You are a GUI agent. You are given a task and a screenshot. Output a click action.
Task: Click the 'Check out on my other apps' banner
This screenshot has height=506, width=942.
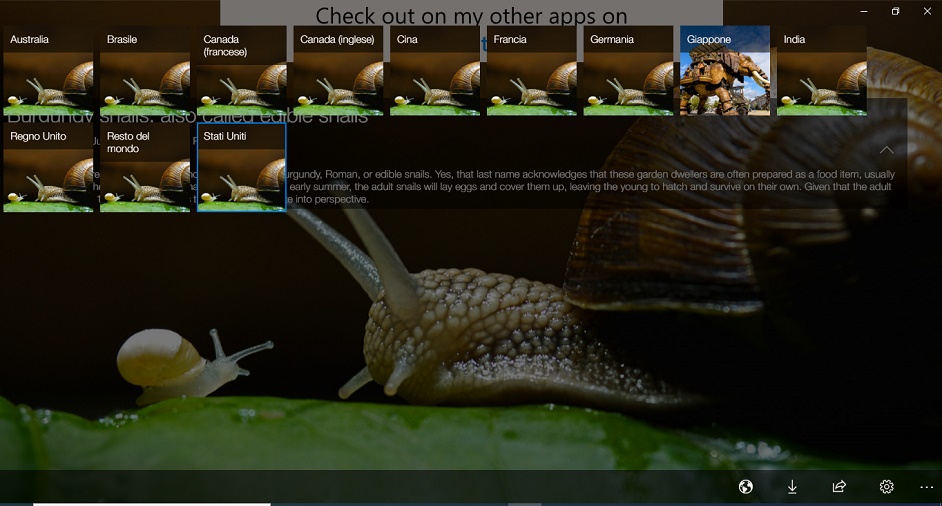(x=471, y=16)
